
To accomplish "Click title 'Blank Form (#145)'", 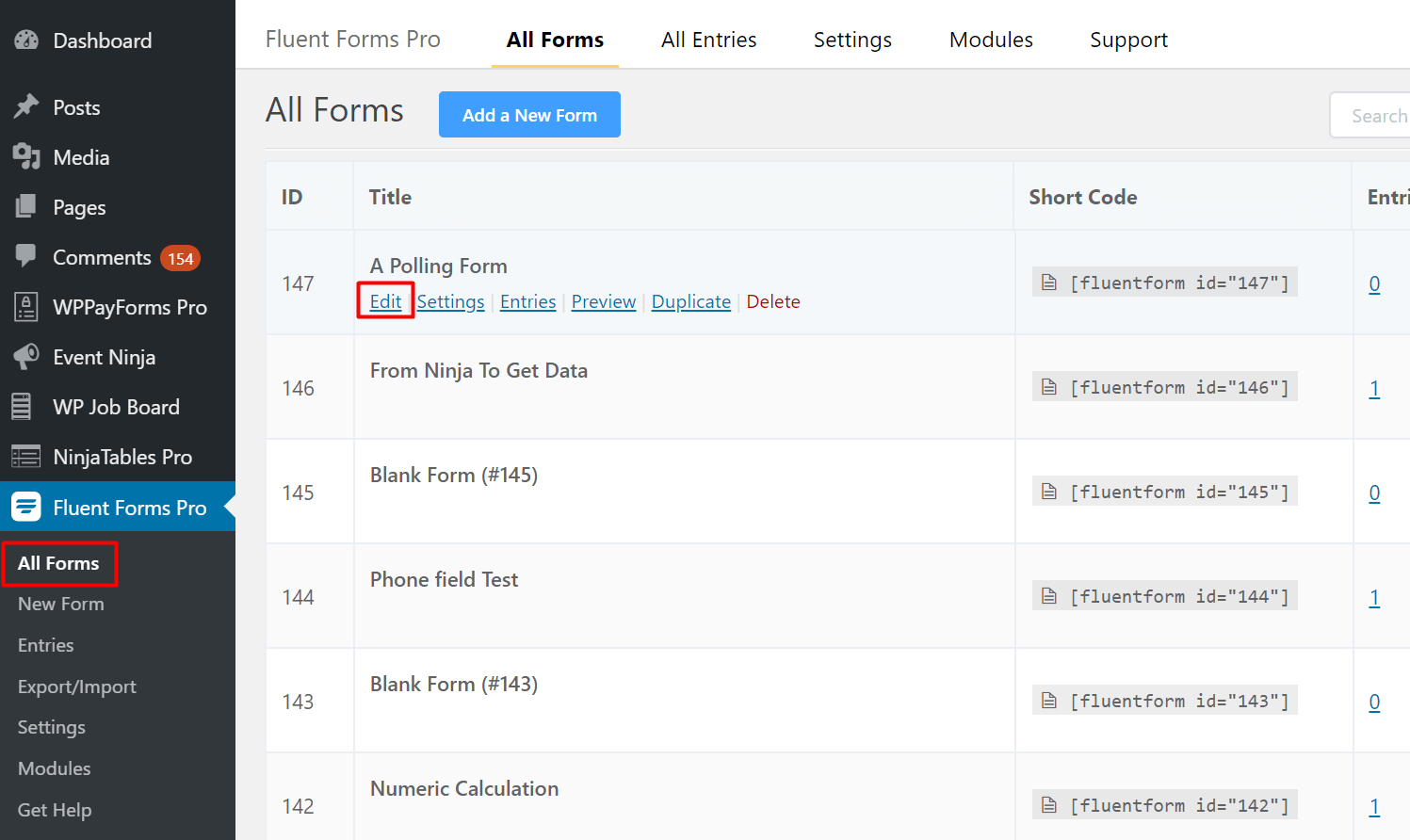I will click(x=454, y=475).
